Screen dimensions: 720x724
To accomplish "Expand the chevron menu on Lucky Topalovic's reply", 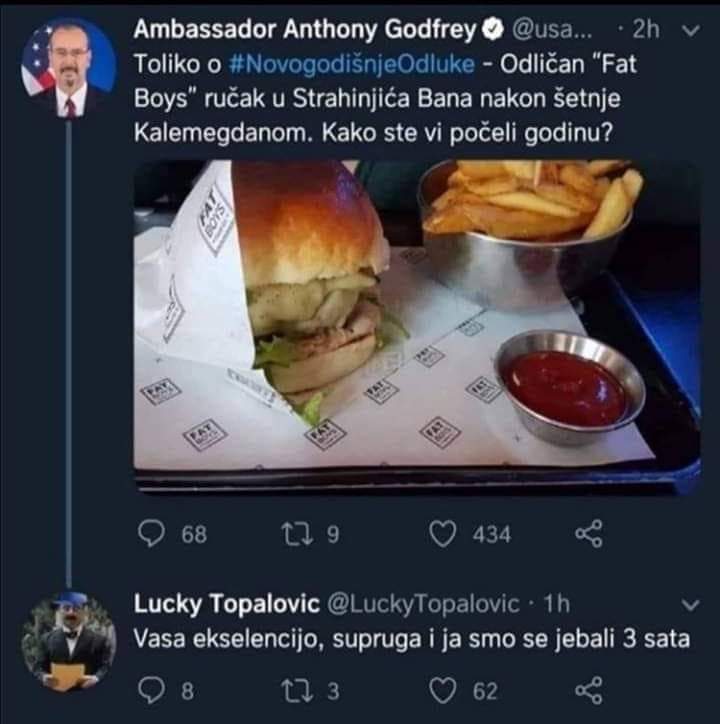I will [x=691, y=605].
